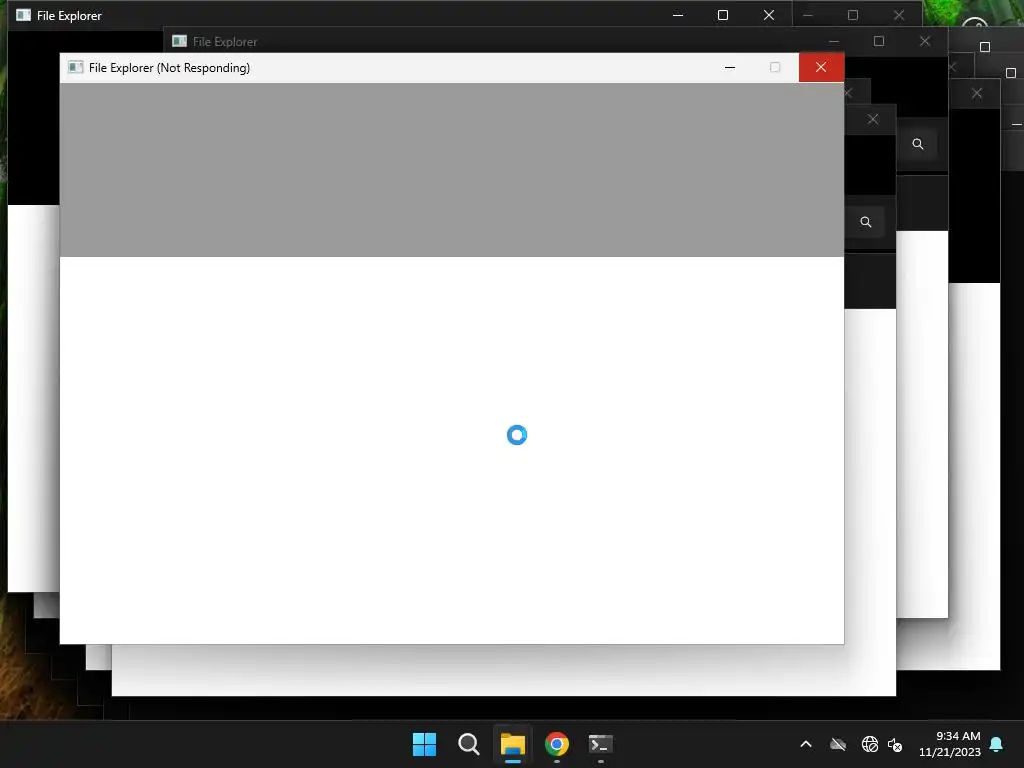
Task: Click the muted speaker volume icon
Action: (x=895, y=744)
